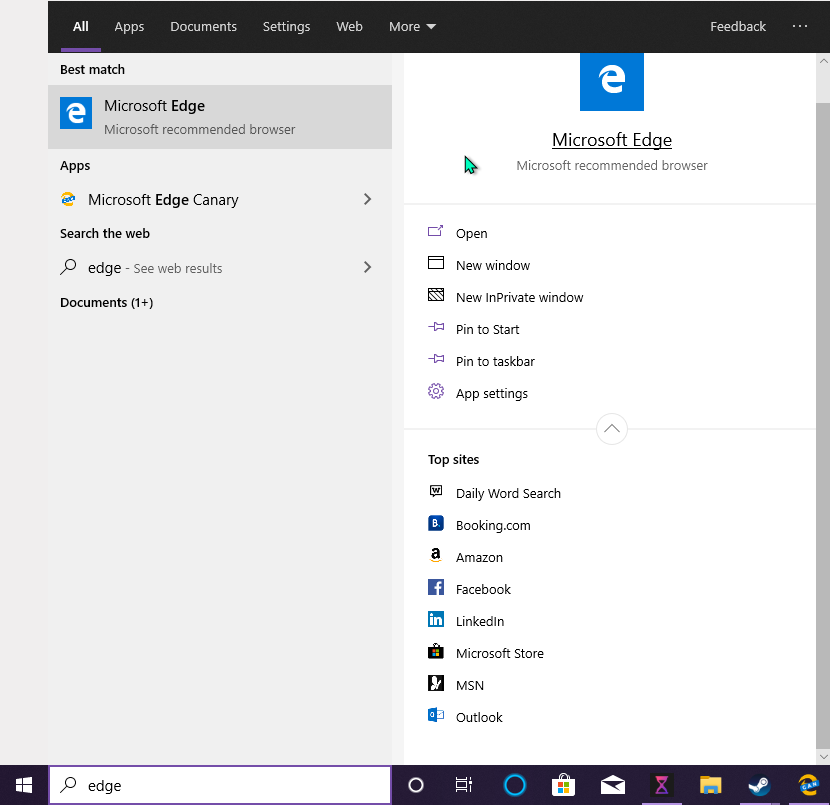
Task: Expand edge web results arrow
Action: (x=367, y=267)
